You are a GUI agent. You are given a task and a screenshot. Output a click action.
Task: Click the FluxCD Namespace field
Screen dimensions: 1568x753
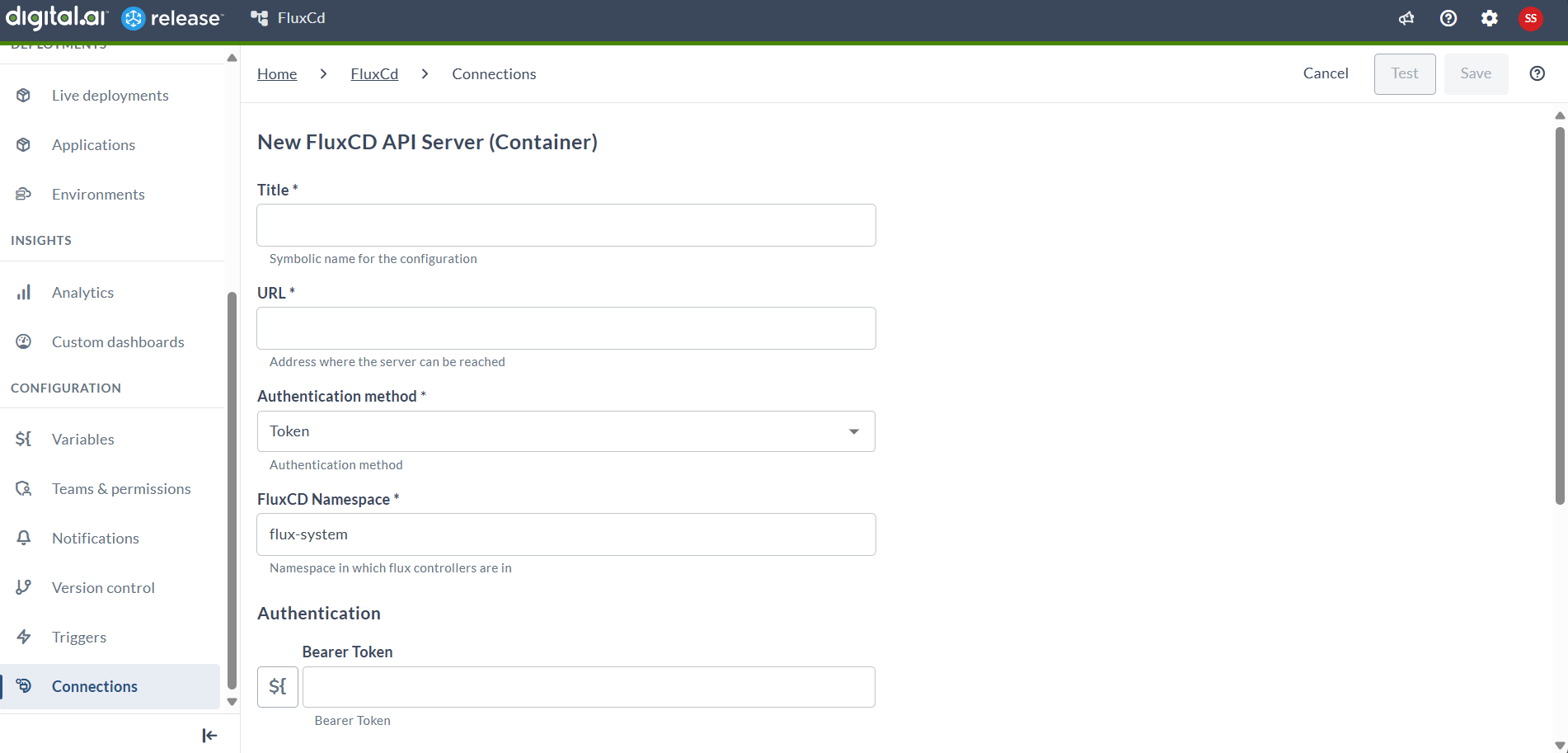tap(566, 534)
